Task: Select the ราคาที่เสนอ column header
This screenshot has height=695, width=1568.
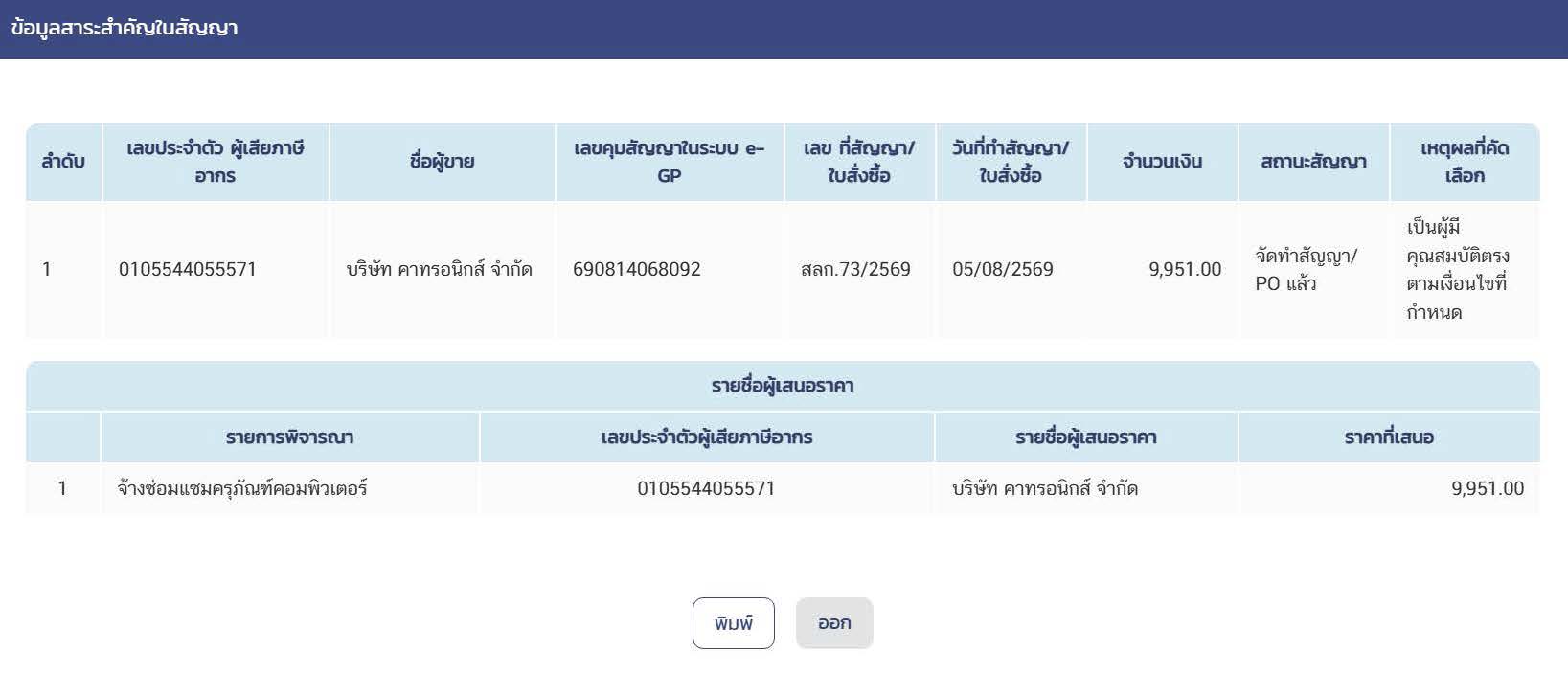Action: pyautogui.click(x=1389, y=437)
